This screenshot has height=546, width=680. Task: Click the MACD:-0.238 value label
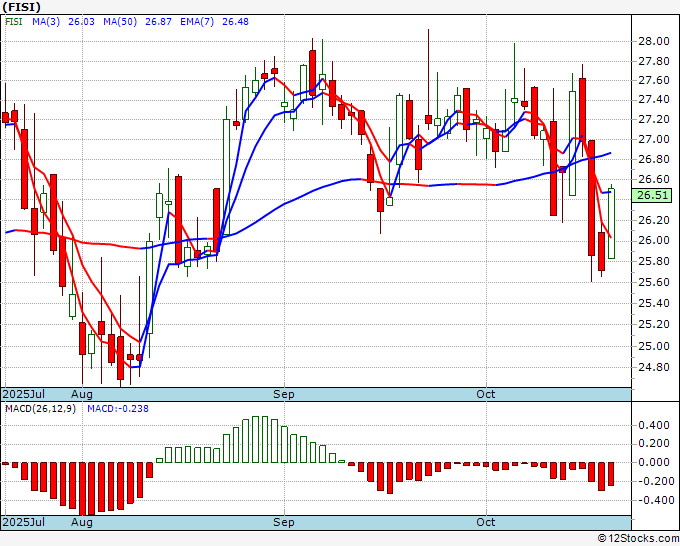tap(118, 409)
